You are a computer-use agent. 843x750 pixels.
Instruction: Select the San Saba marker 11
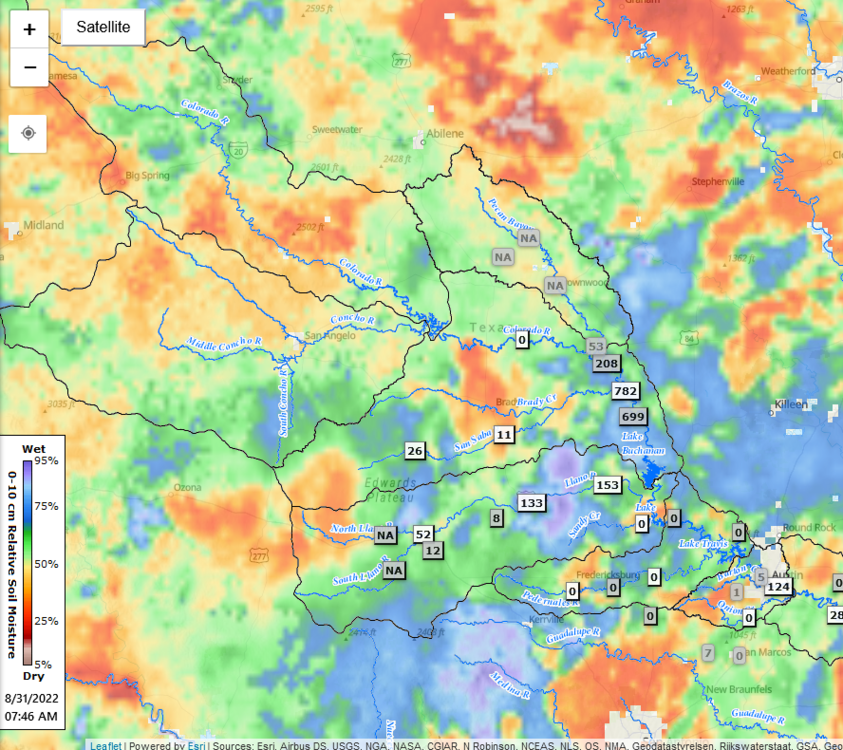504,434
